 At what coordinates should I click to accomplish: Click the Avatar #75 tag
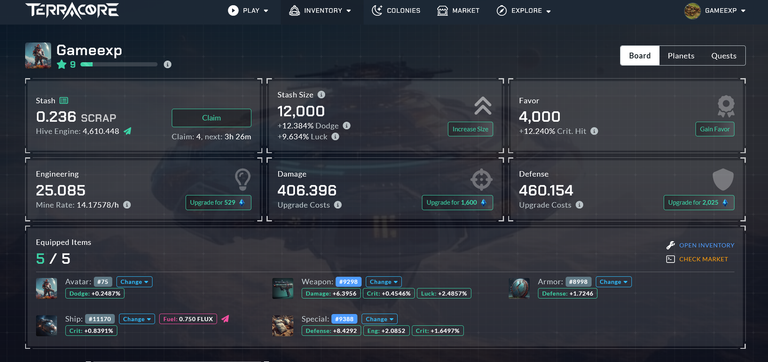point(103,282)
